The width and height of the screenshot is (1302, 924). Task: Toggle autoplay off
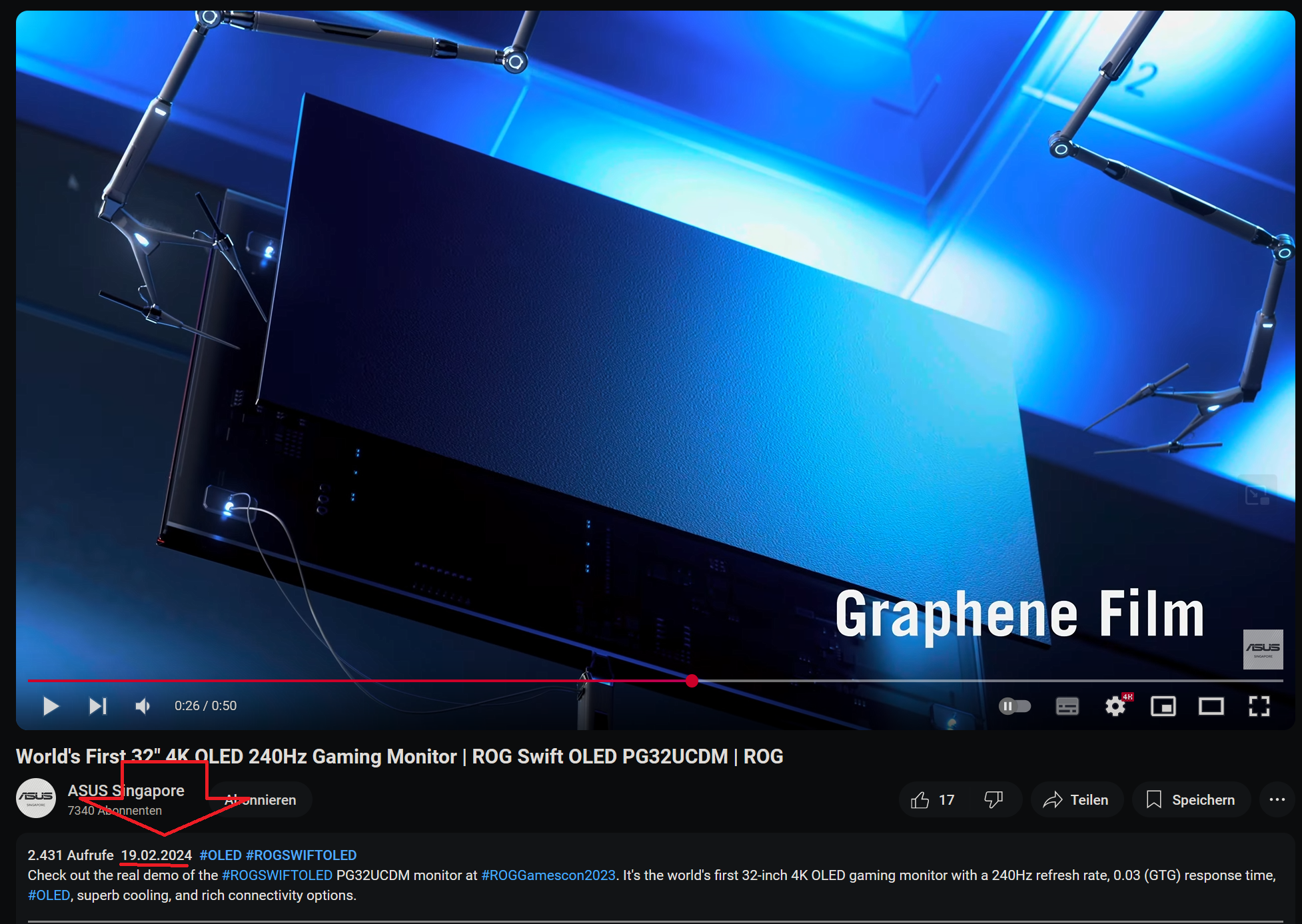coord(1014,705)
